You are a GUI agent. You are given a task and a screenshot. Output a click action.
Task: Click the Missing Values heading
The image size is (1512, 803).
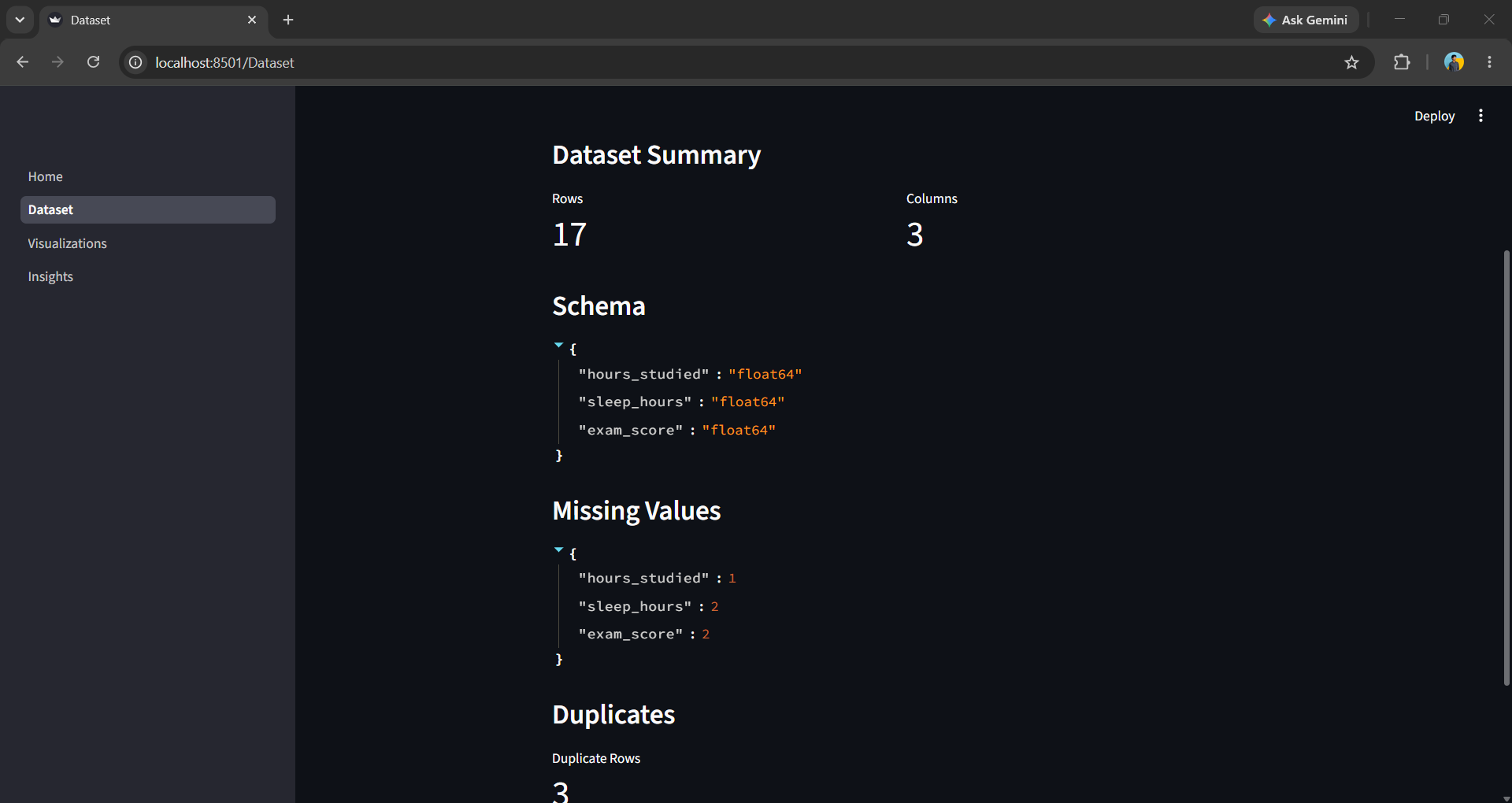636,511
